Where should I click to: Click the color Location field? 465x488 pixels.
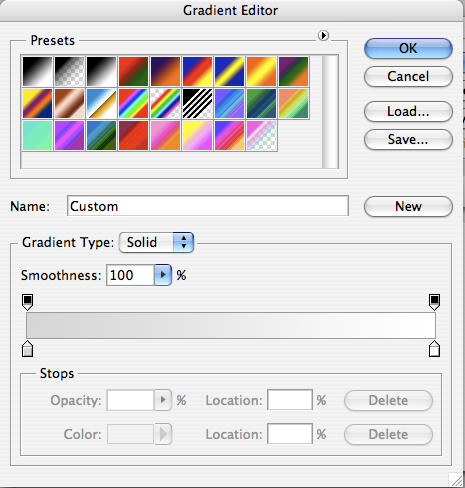point(290,434)
